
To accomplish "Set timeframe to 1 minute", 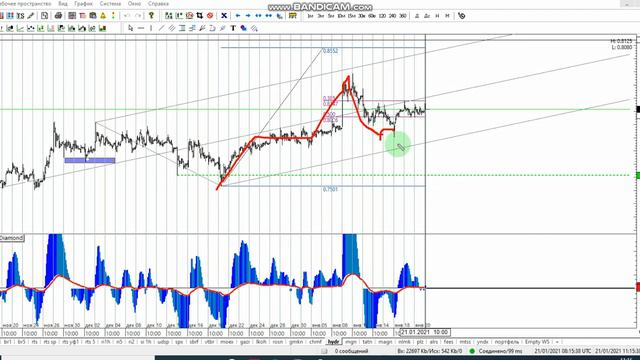I will (x=310, y=16).
